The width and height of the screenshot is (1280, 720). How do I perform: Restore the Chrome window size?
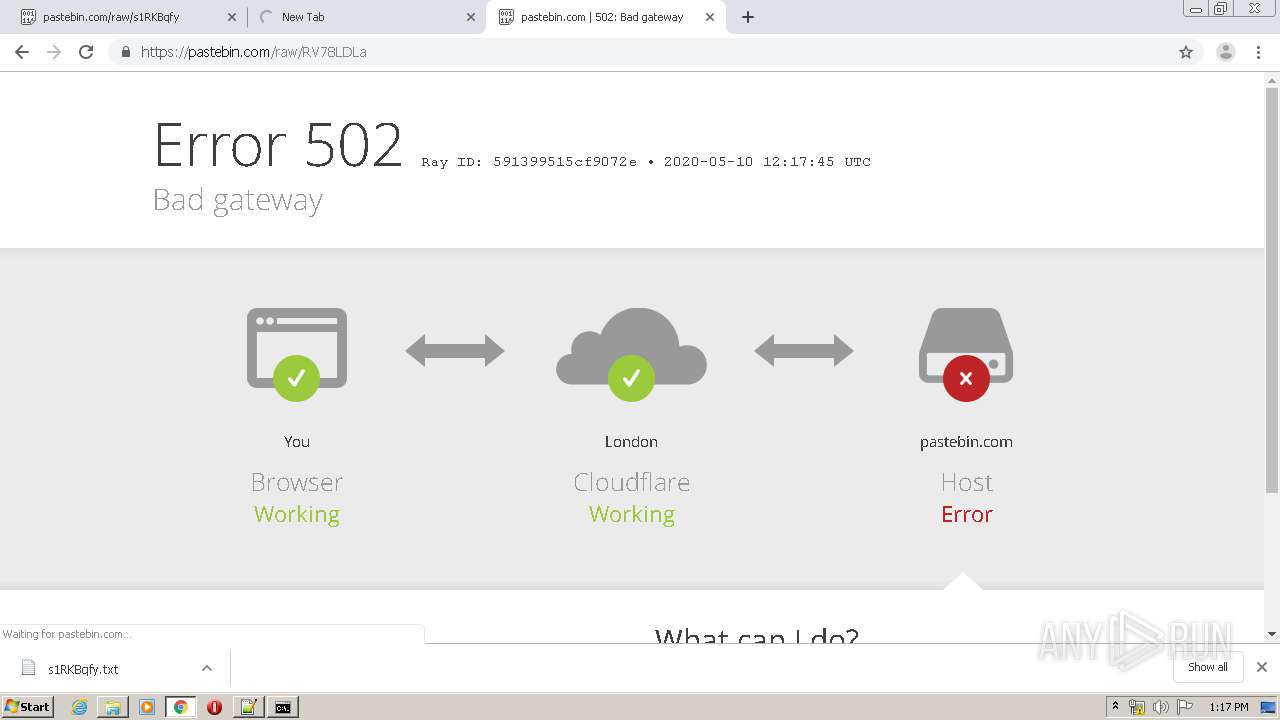1220,8
